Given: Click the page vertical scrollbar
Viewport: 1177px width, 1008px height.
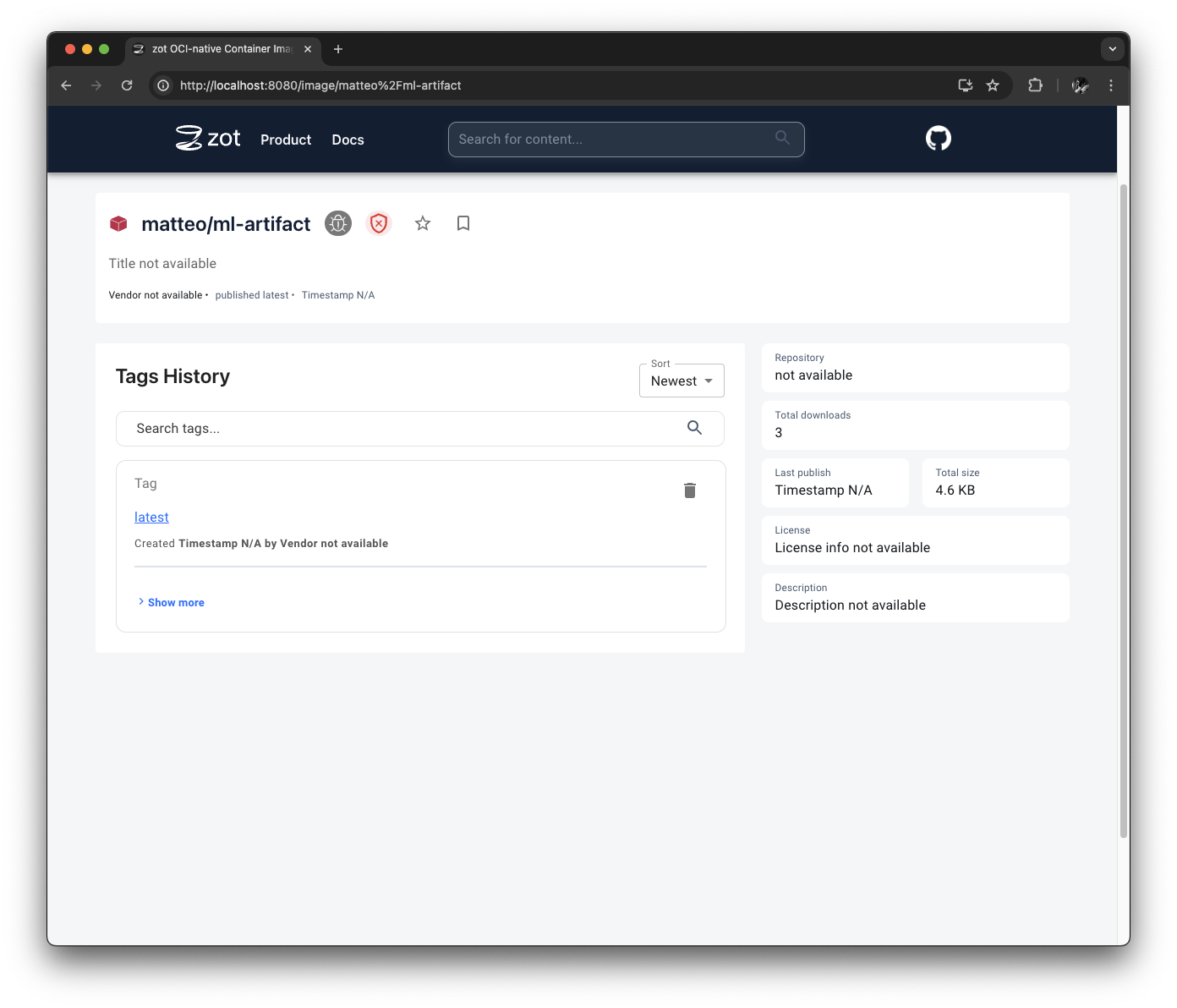Looking at the screenshot, I should click(x=1123, y=507).
